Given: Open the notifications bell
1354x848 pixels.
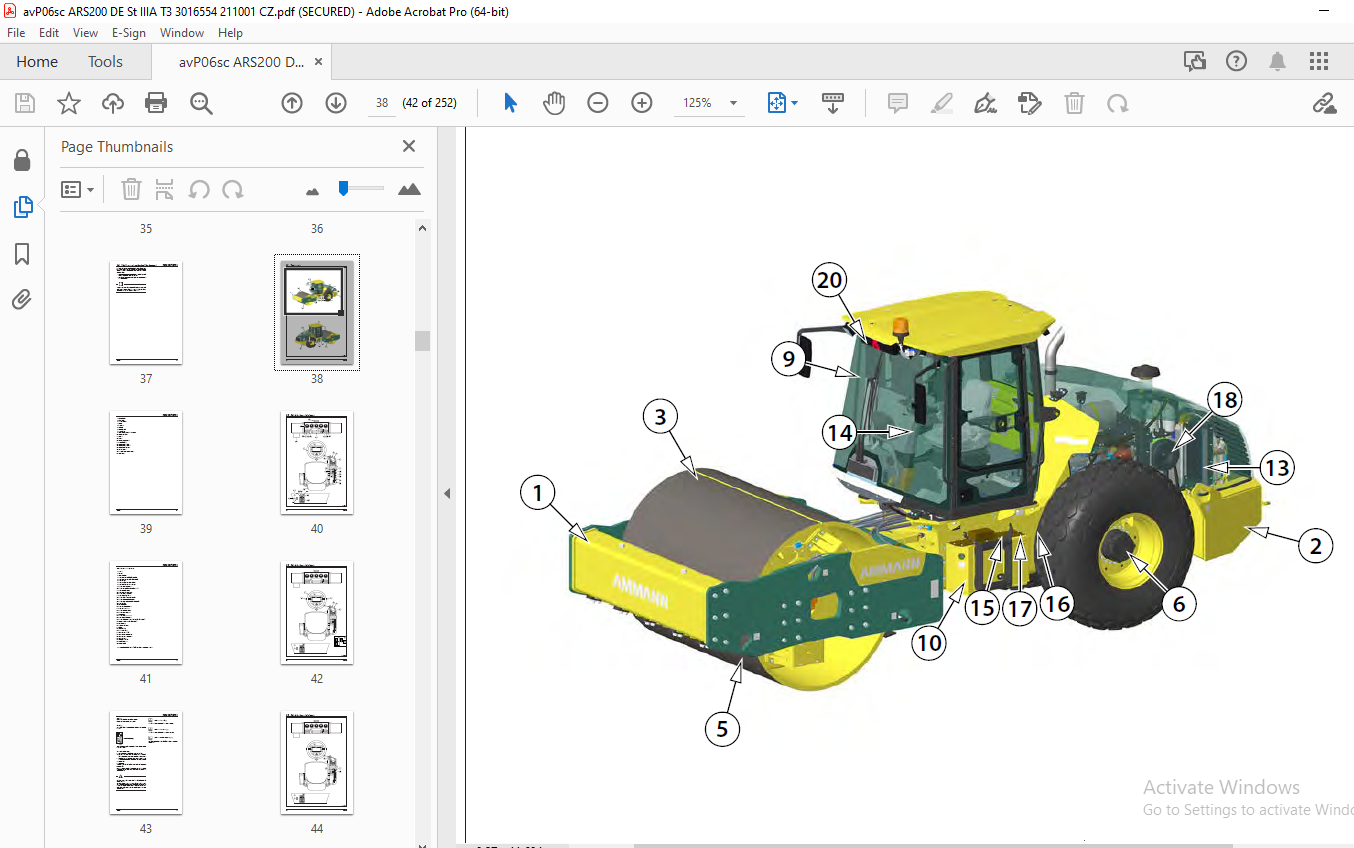Looking at the screenshot, I should pyautogui.click(x=1278, y=61).
